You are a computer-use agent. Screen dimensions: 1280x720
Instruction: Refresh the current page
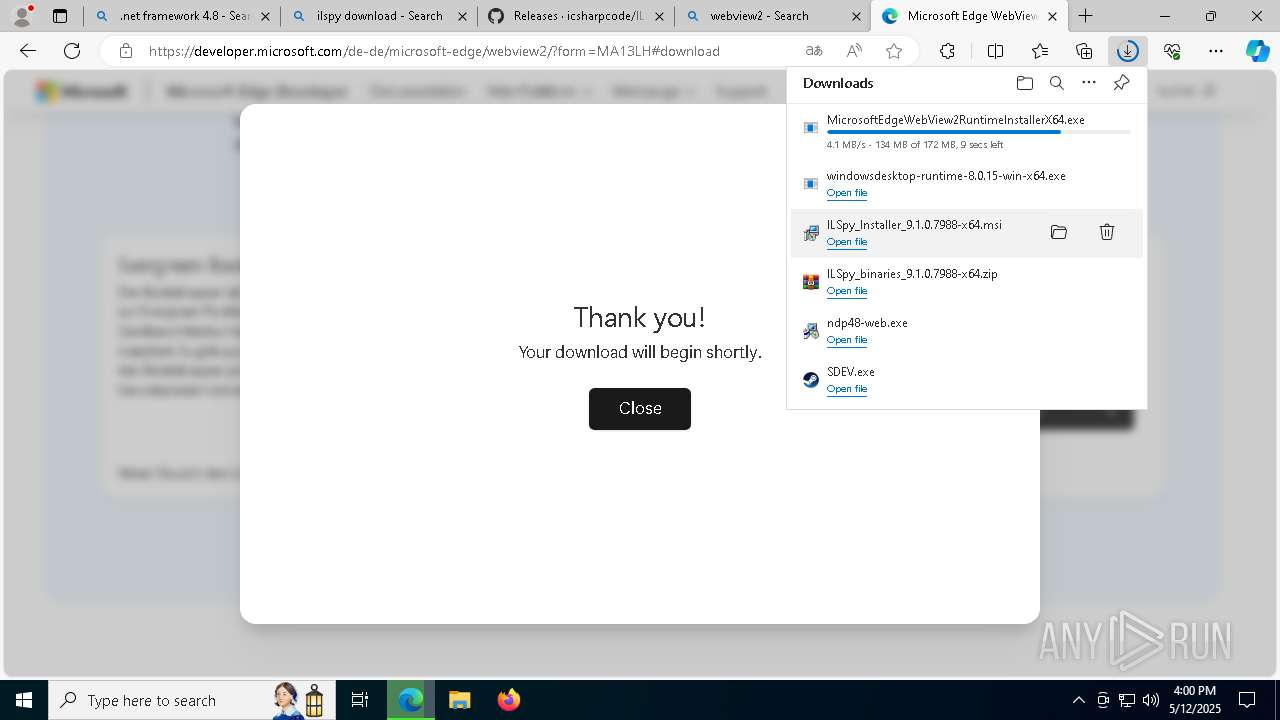[72, 51]
